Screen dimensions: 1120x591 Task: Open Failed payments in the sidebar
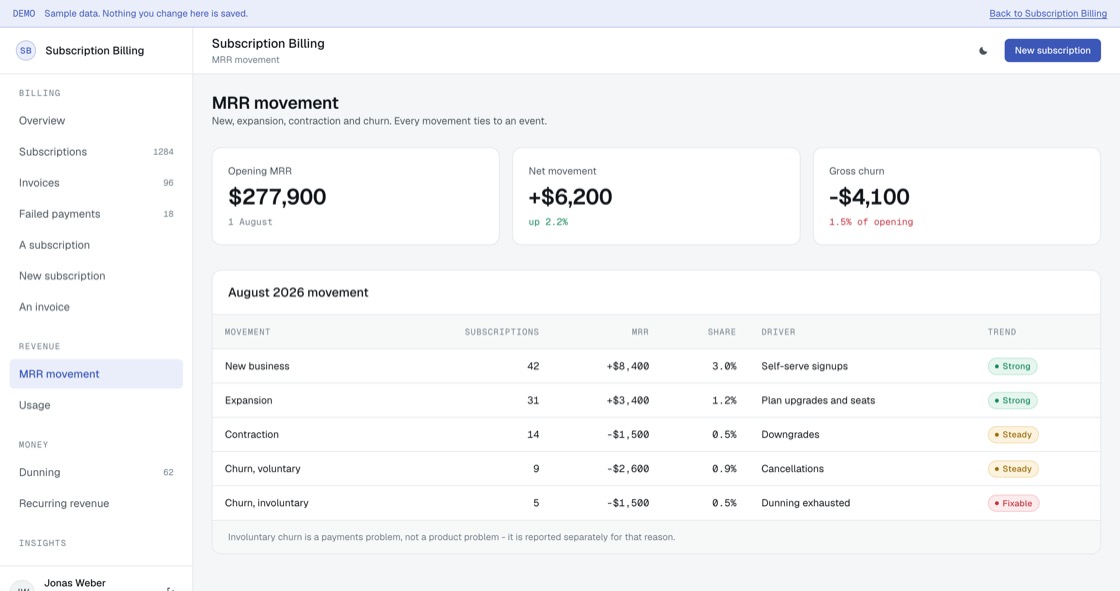tap(96, 214)
